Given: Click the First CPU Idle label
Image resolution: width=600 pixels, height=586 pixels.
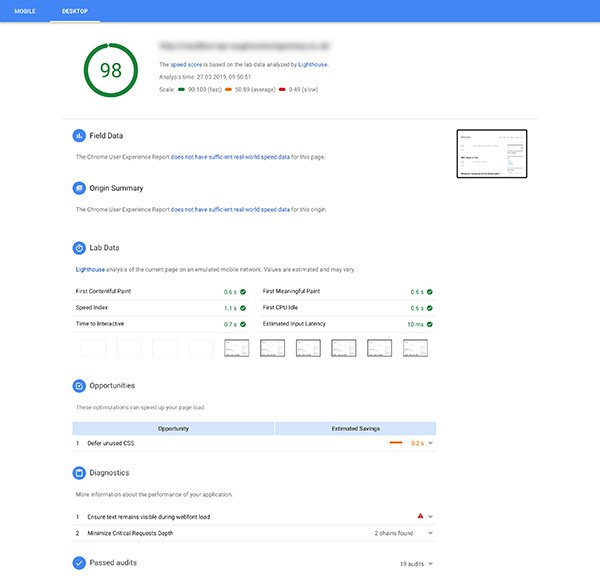Looking at the screenshot, I should pos(280,307).
